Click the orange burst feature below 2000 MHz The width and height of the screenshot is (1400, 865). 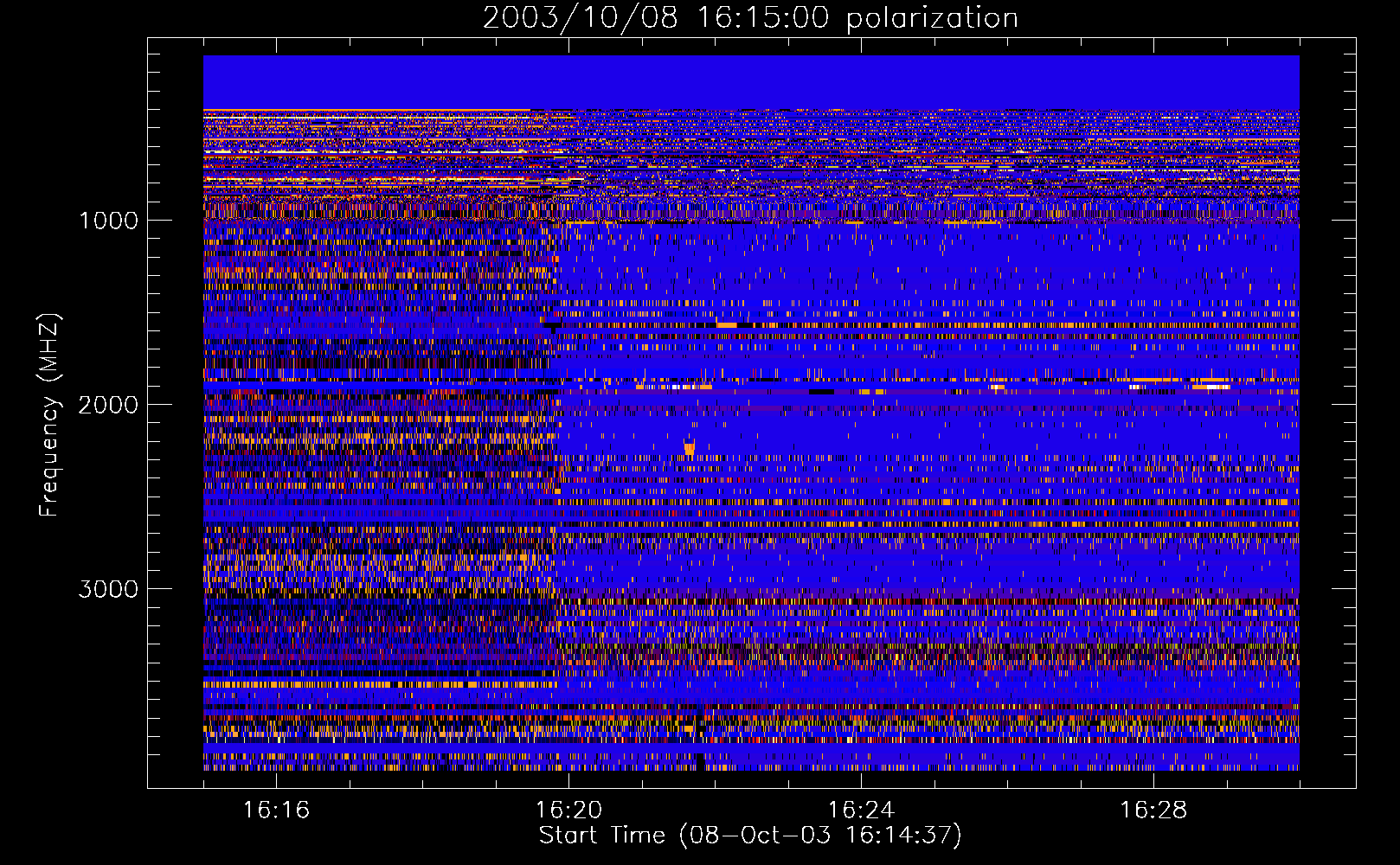coord(689,447)
